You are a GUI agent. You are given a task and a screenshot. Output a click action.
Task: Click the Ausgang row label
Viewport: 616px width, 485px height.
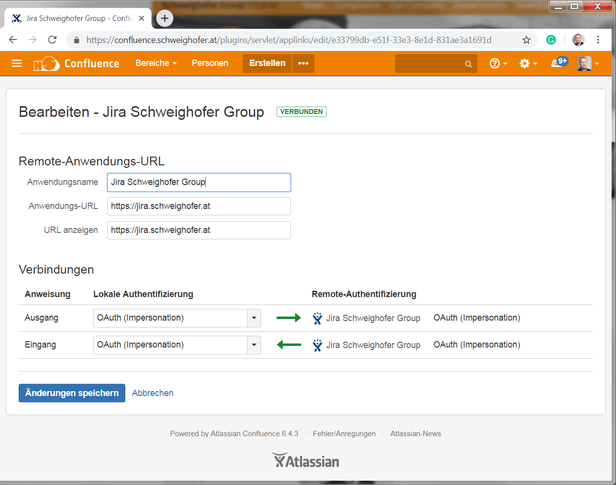[x=41, y=318]
